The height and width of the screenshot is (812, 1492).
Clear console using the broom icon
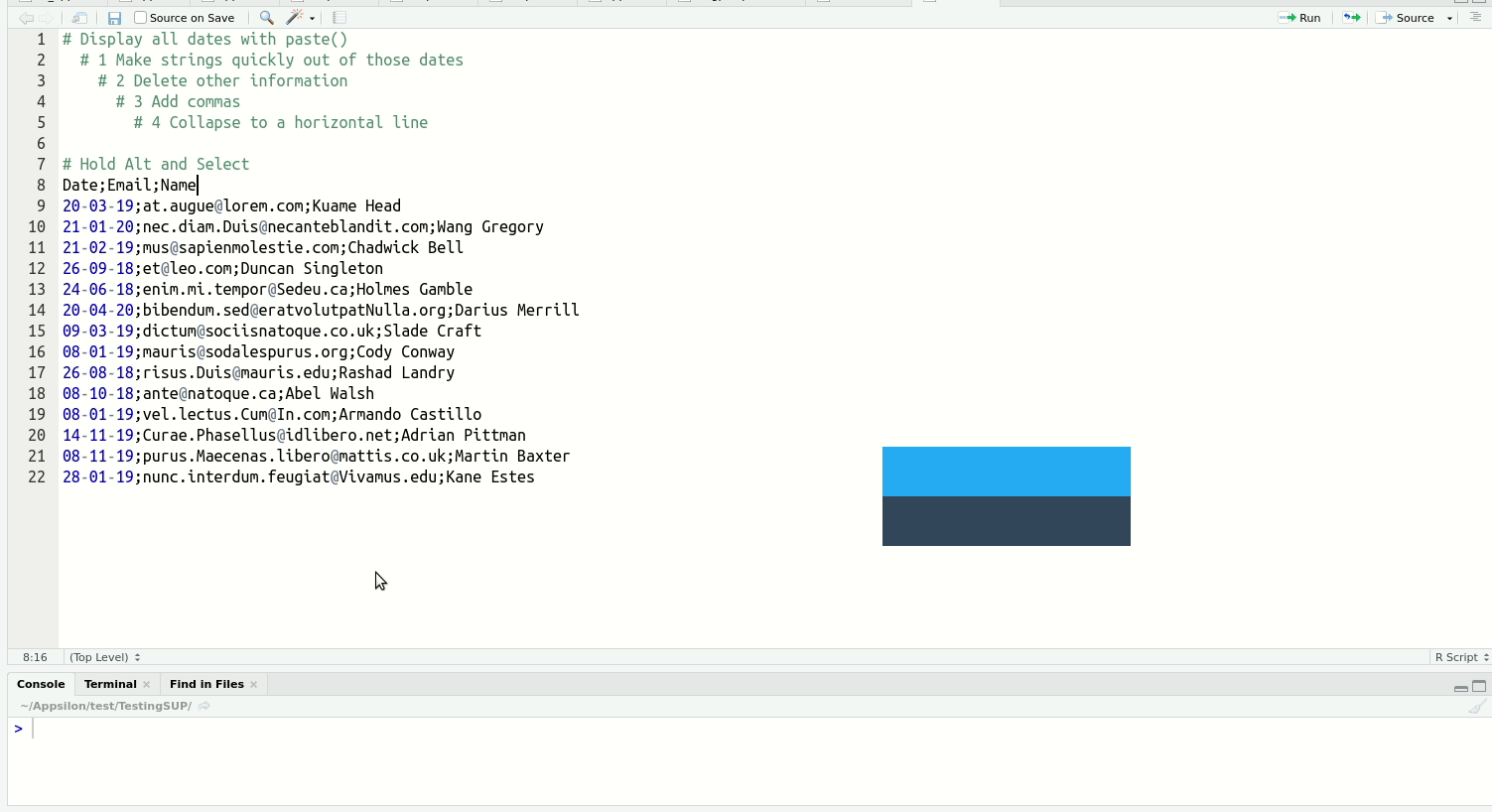(x=1477, y=707)
